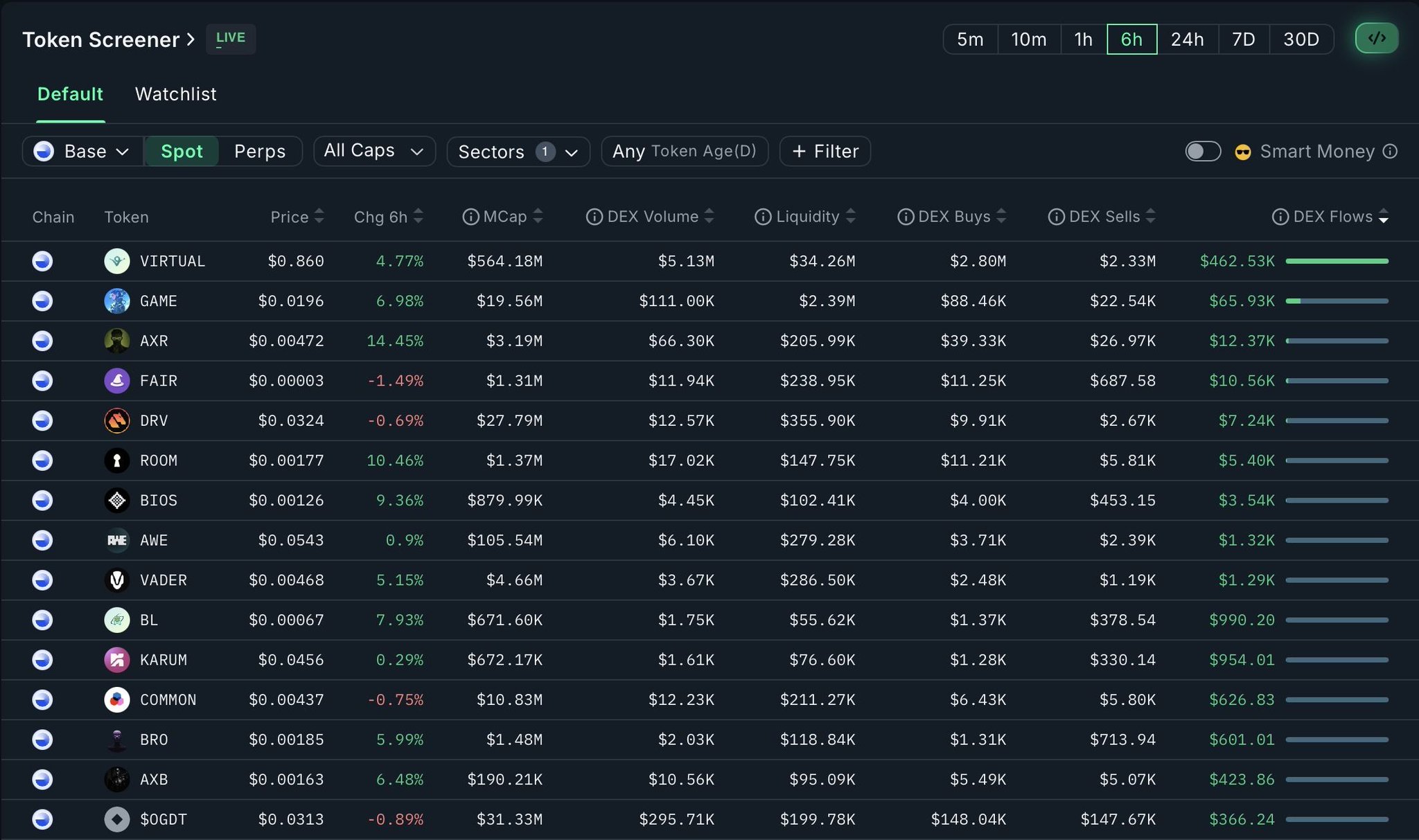This screenshot has width=1419, height=840.
Task: Click the Any Token Age input field
Action: coord(685,152)
